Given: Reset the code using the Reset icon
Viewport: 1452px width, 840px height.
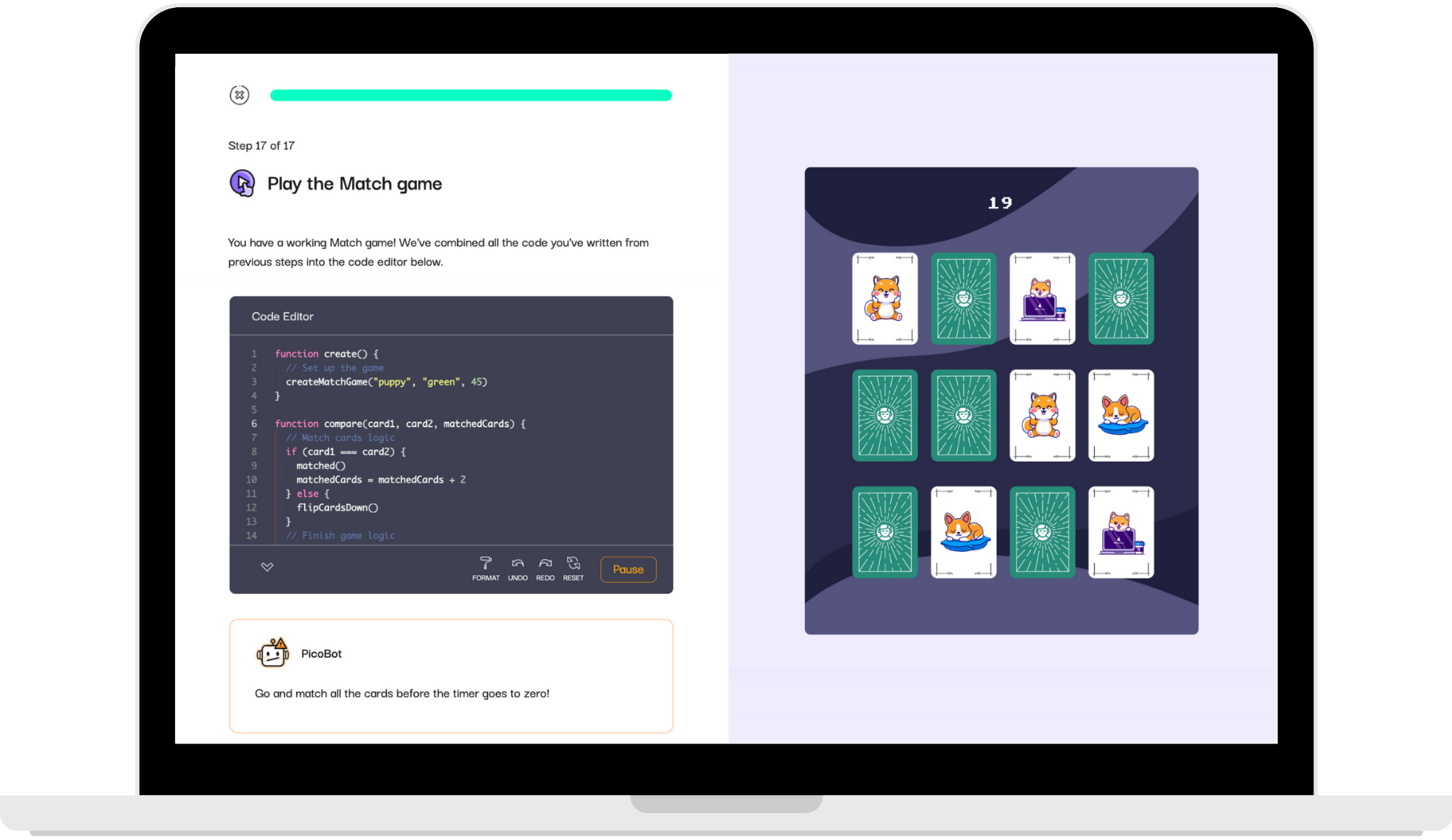Looking at the screenshot, I should [574, 564].
